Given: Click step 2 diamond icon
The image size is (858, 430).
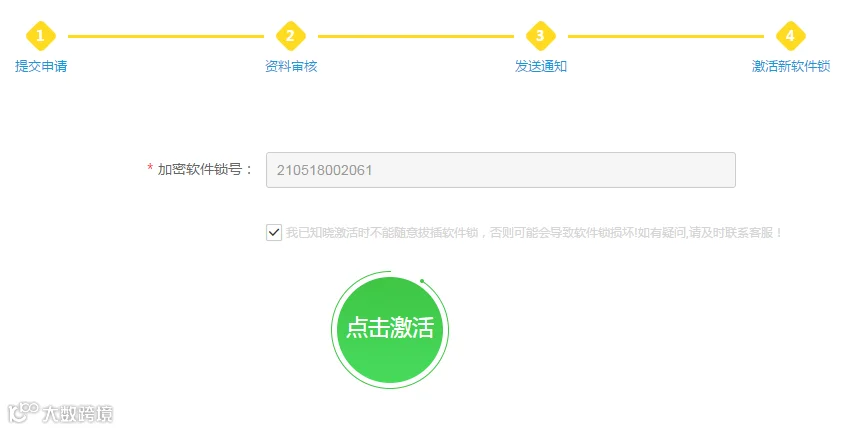Looking at the screenshot, I should coord(291,36).
